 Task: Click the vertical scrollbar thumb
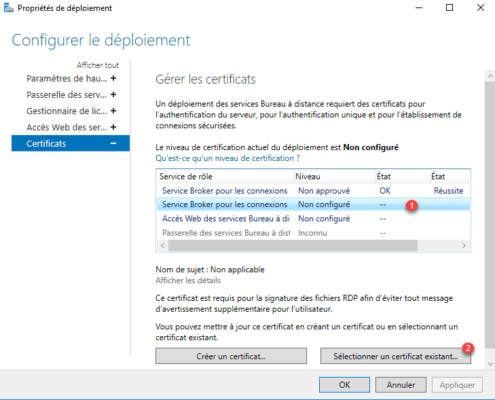pyautogui.click(x=490, y=215)
